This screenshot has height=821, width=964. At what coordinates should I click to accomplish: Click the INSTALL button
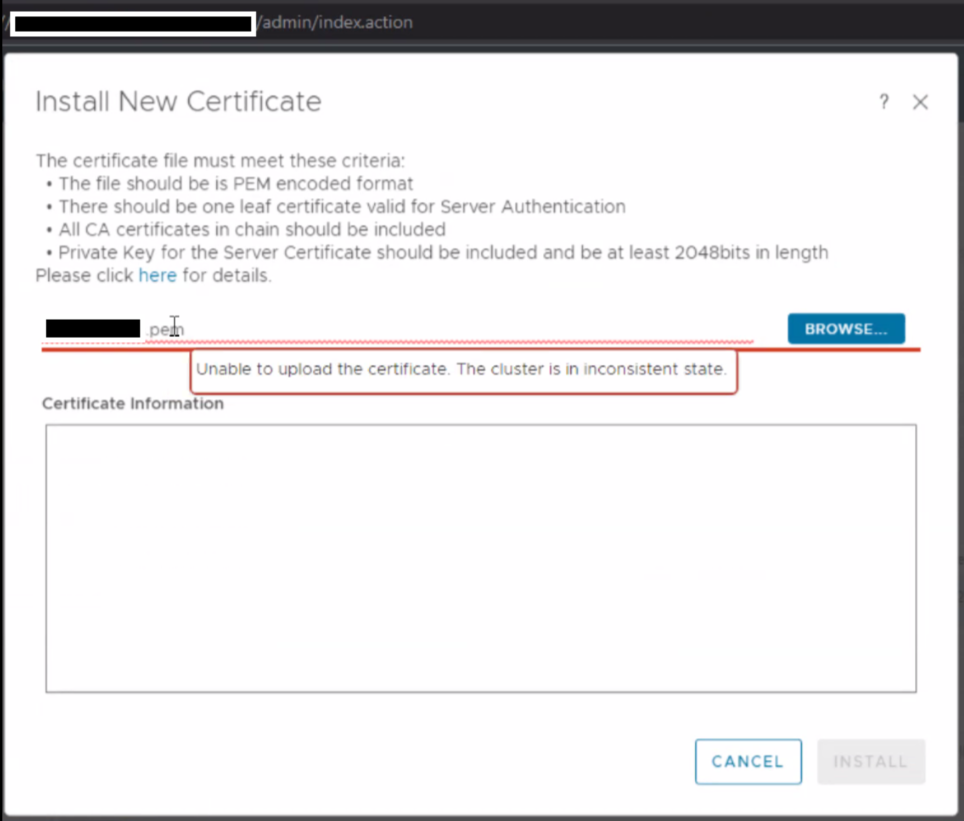pyautogui.click(x=870, y=761)
